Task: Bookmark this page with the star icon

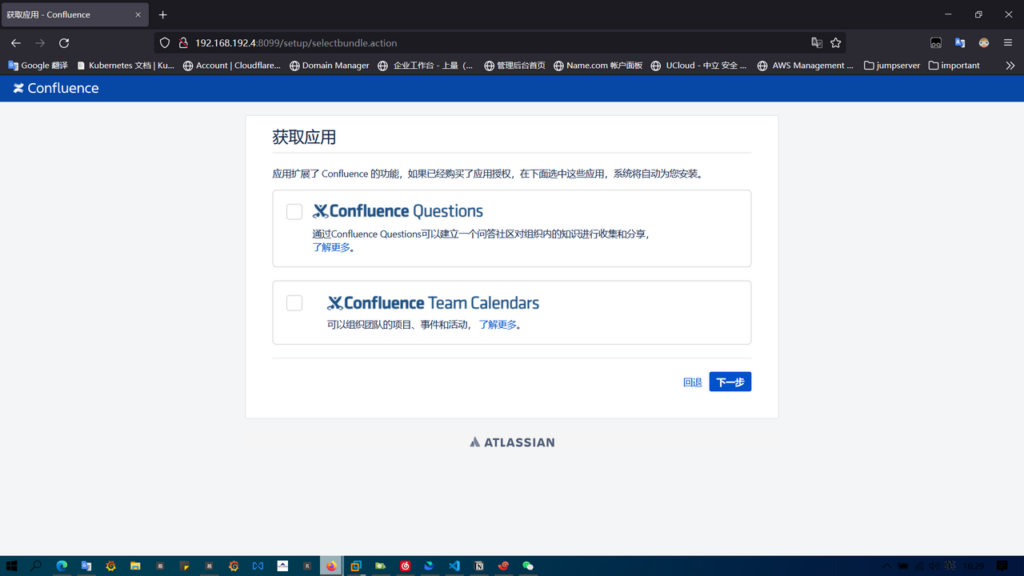Action: 836,43
